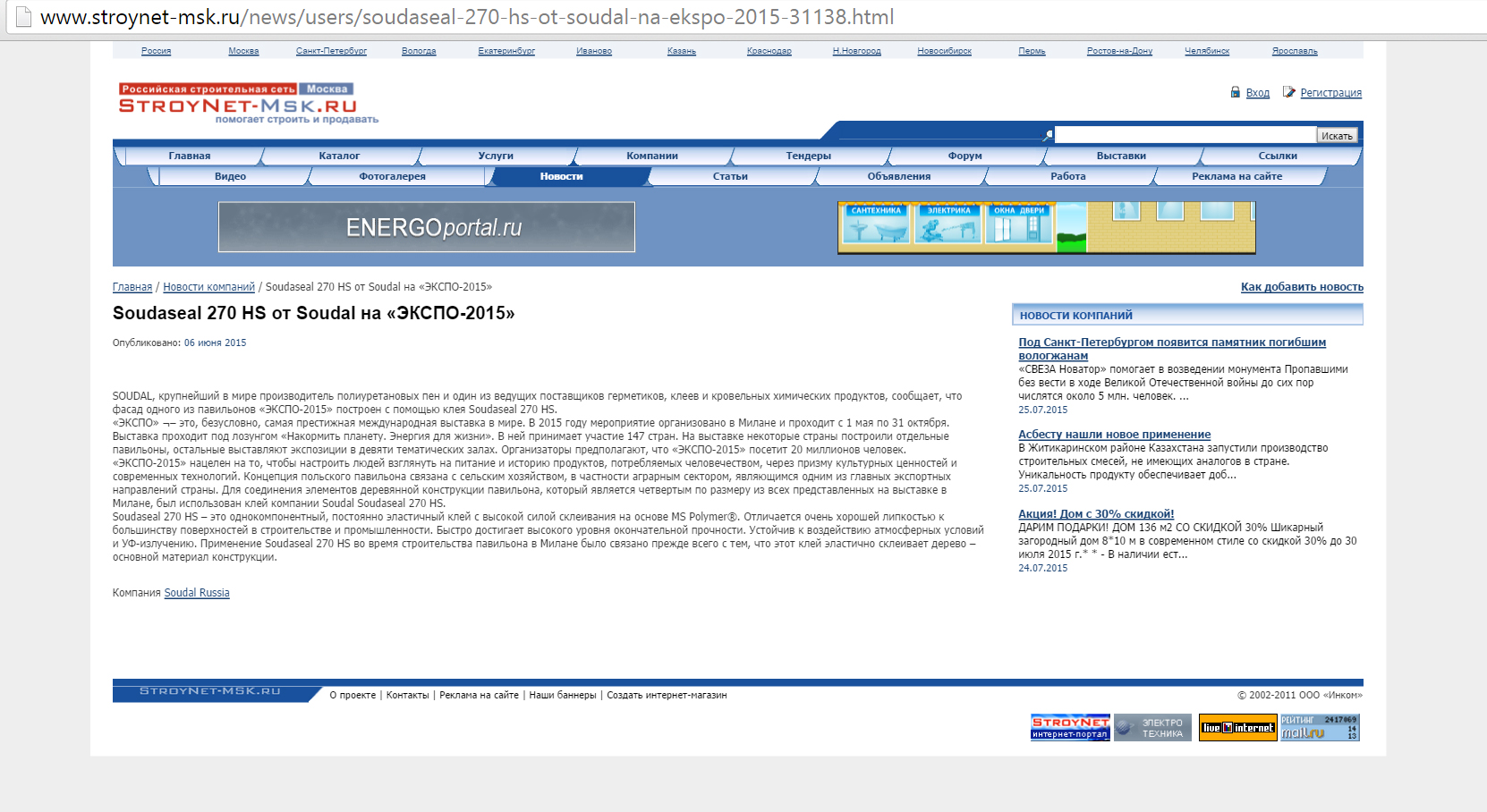This screenshot has width=1487, height=812.
Task: Open the Наши баннеры footer link
Action: click(x=563, y=695)
